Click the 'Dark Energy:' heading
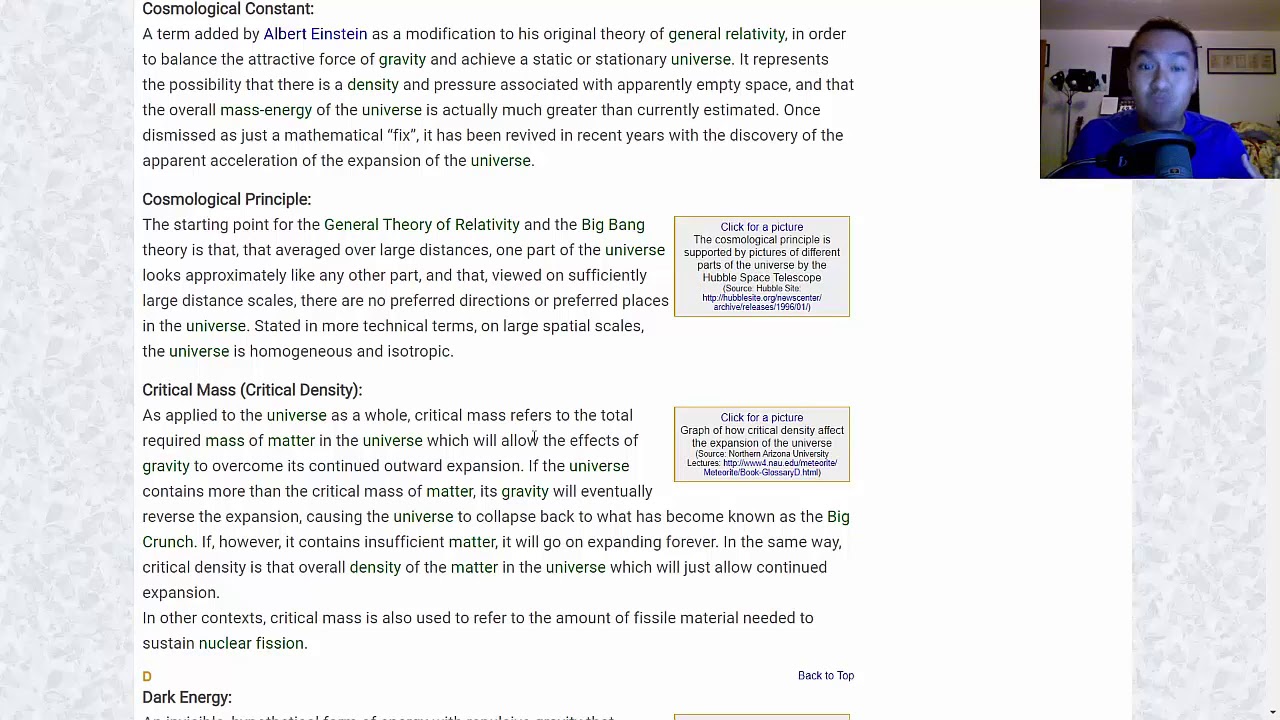This screenshot has height=720, width=1280. [x=187, y=697]
